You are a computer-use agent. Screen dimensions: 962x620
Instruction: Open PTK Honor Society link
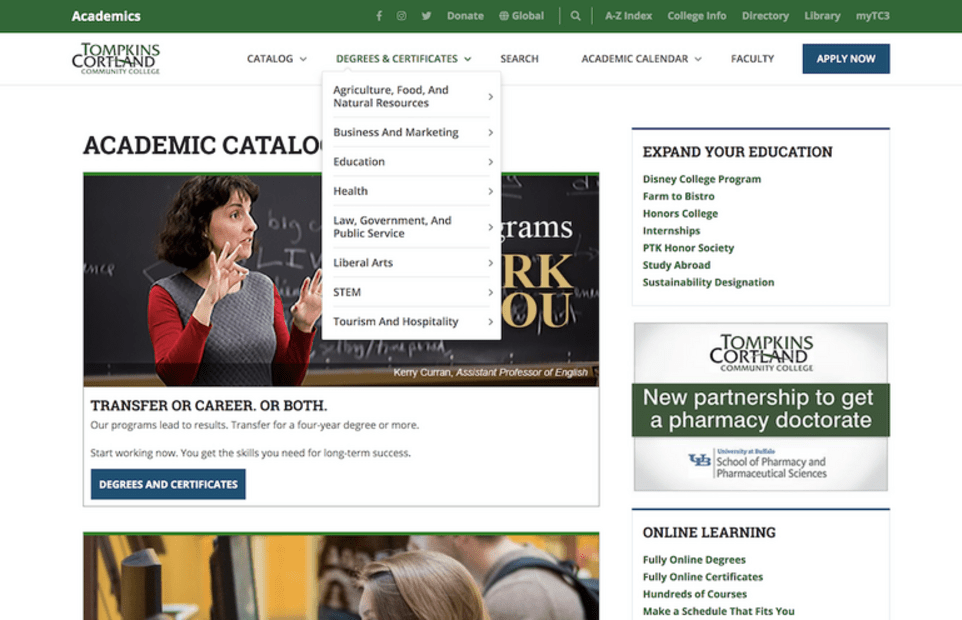click(x=688, y=248)
